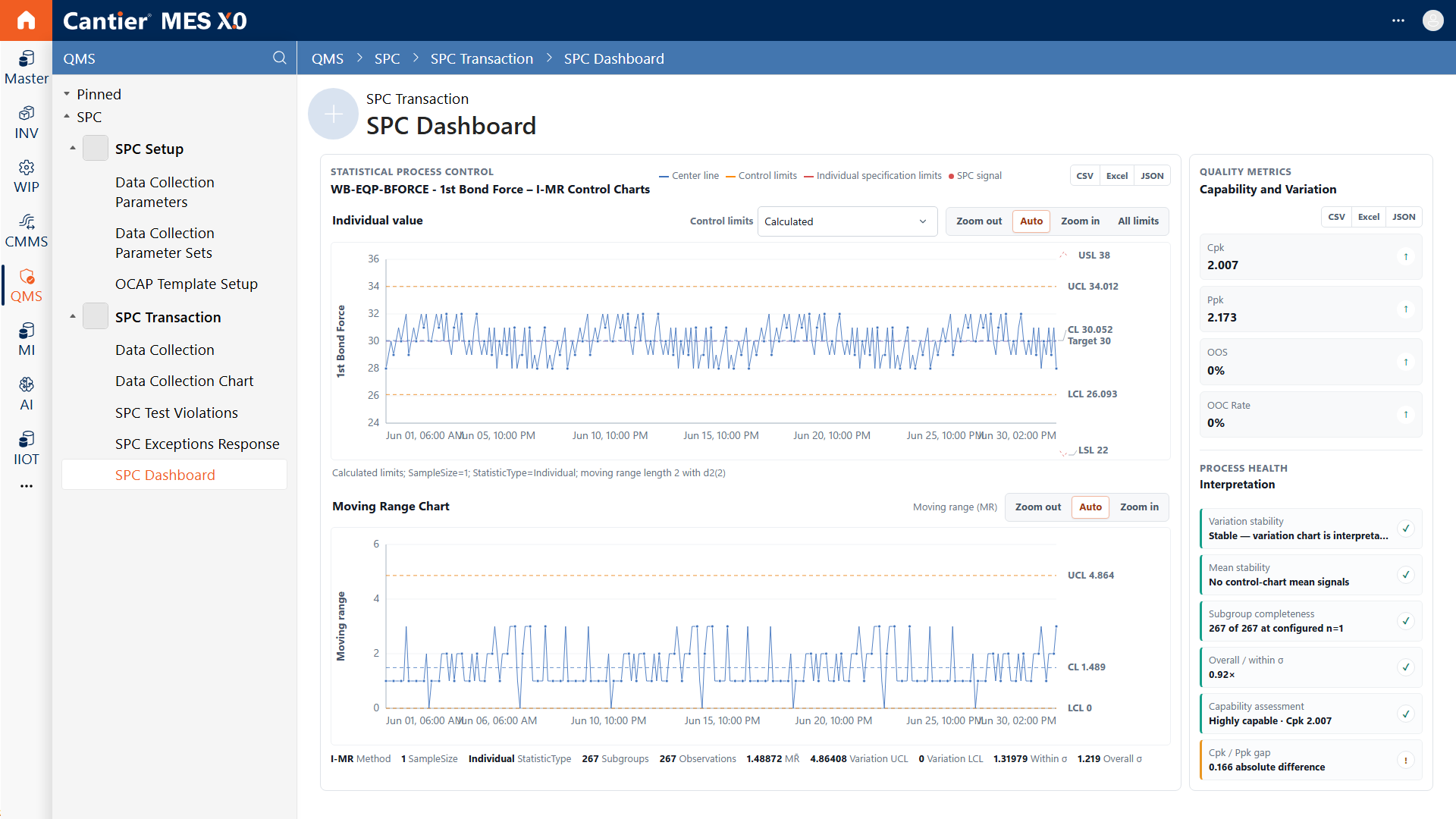This screenshot has height=819, width=1456.
Task: Open the Control limits Calculated dropdown
Action: 847,221
